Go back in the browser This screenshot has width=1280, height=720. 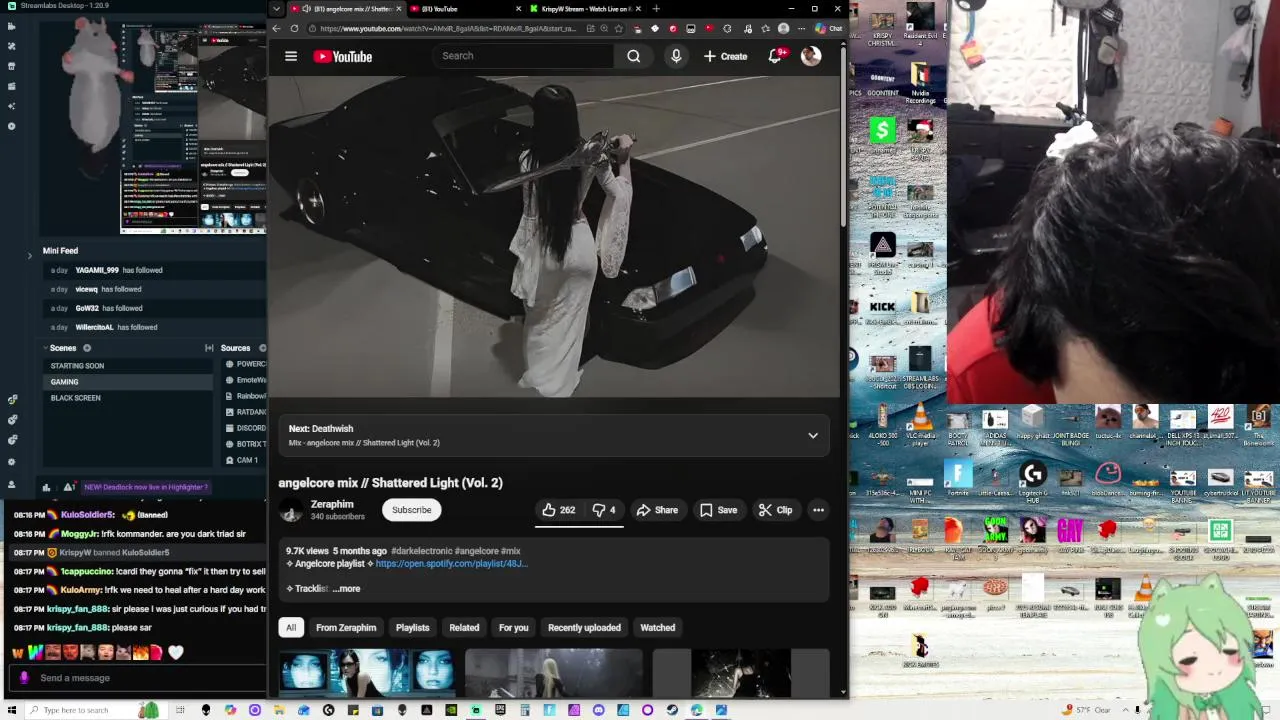pyautogui.click(x=276, y=28)
